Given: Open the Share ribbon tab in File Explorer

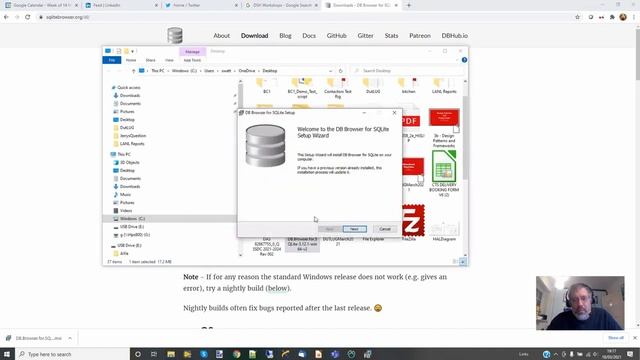Looking at the screenshot, I should click(150, 60).
